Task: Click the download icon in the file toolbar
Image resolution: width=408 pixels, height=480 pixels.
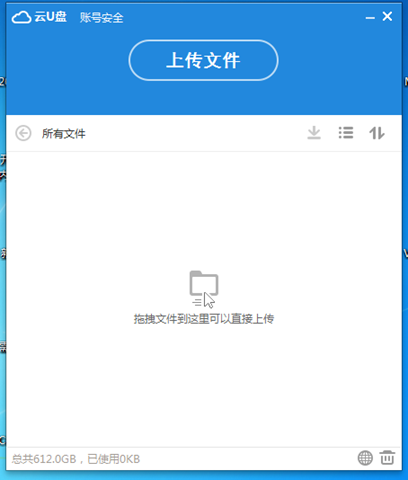Action: 314,133
